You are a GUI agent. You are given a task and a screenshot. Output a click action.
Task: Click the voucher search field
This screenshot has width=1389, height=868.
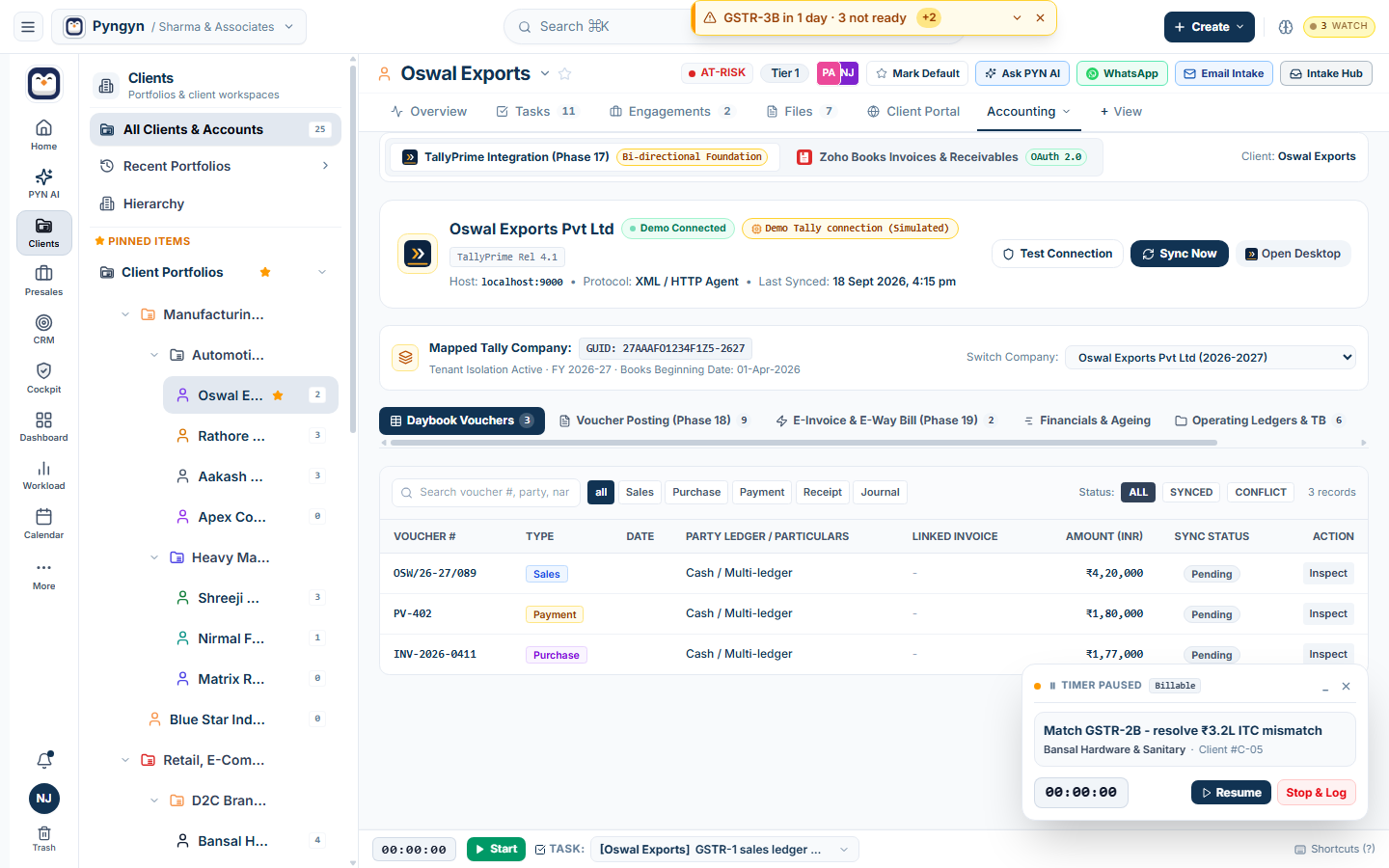486,492
